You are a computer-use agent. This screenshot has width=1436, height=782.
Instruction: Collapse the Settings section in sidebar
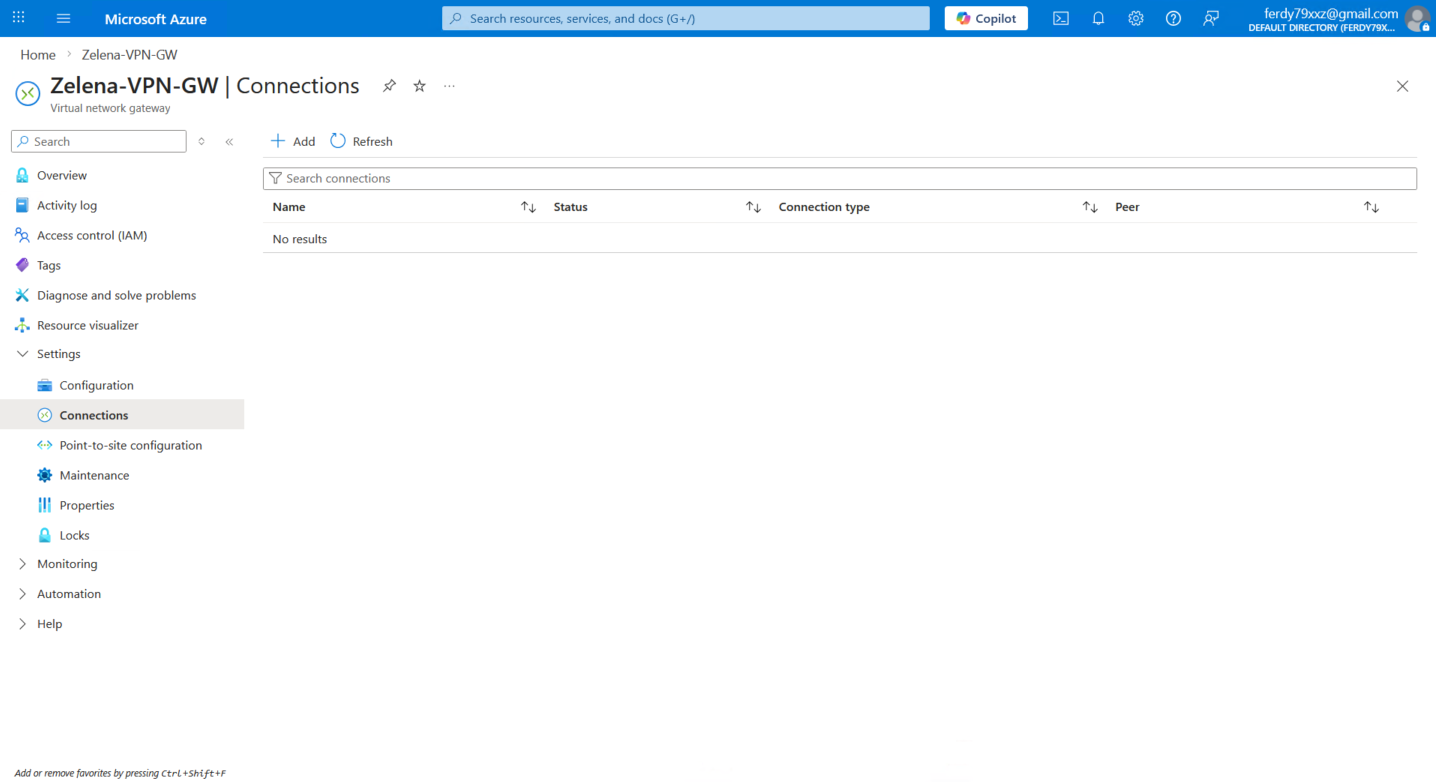point(23,354)
